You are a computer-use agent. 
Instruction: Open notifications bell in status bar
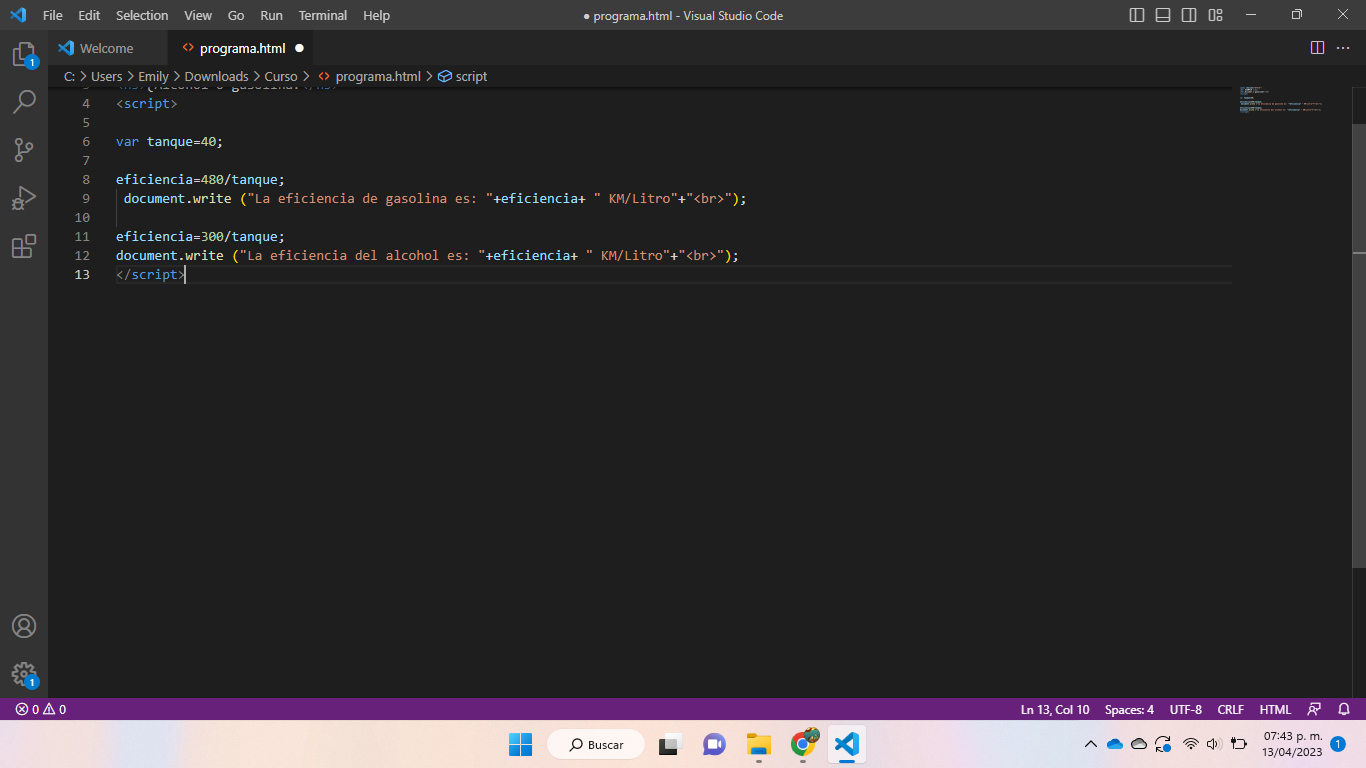tap(1344, 709)
